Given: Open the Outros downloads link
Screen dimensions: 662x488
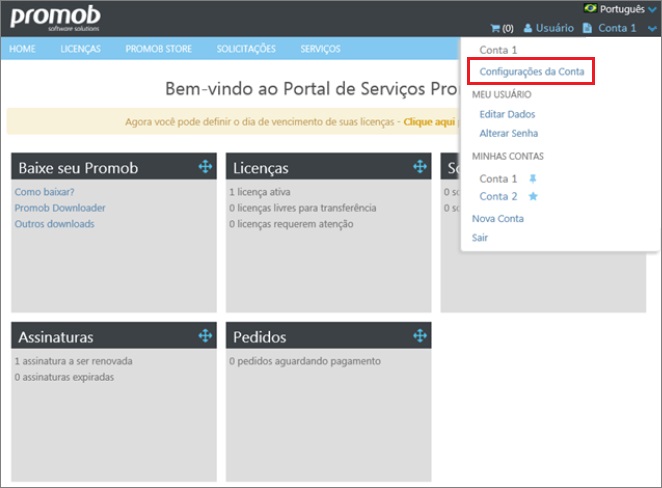Looking at the screenshot, I should (x=54, y=224).
